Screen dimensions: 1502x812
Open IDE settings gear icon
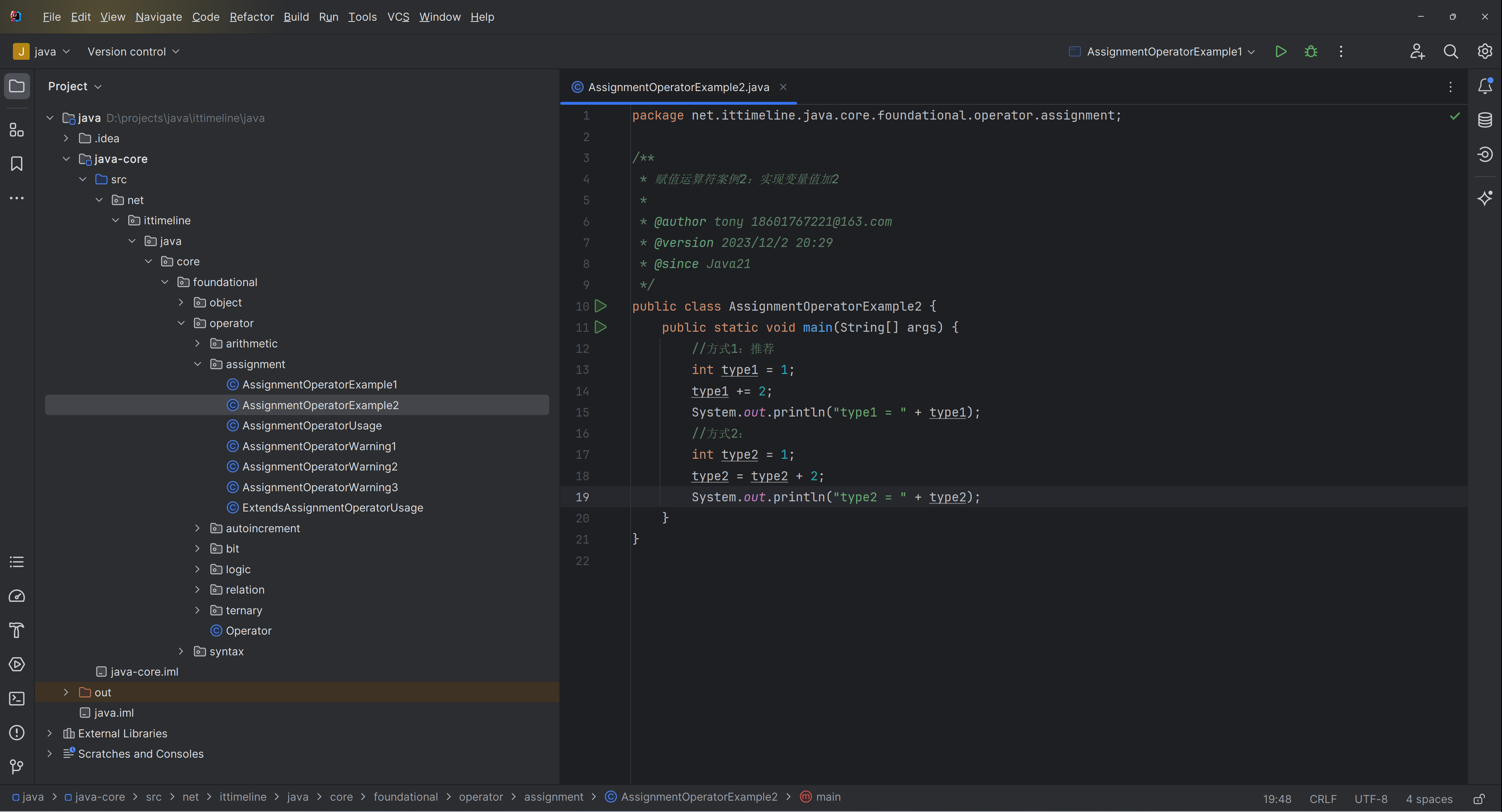1484,51
